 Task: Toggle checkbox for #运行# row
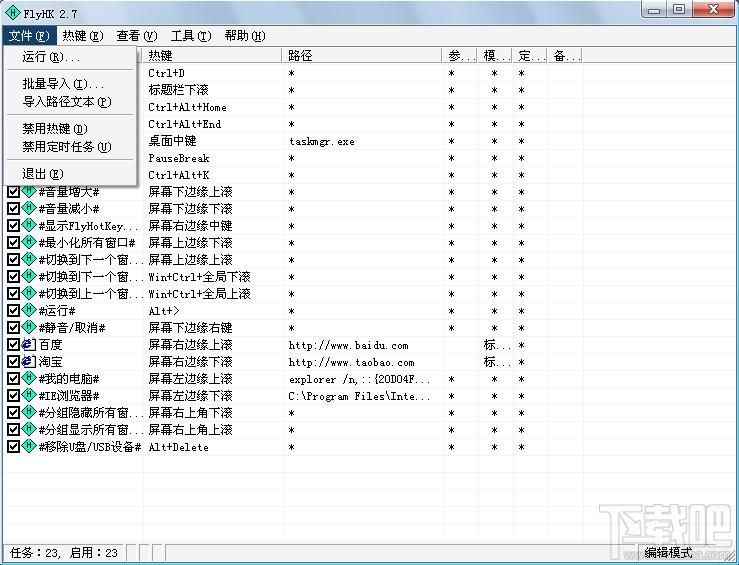[x=14, y=311]
